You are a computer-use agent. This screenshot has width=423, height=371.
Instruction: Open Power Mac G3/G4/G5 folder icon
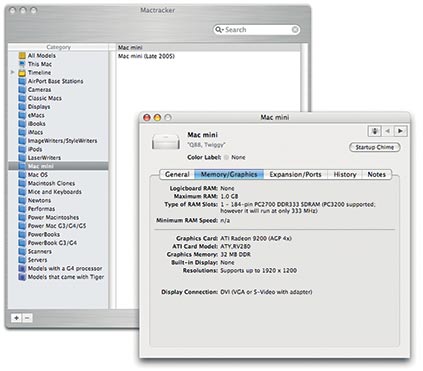pyautogui.click(x=22, y=226)
